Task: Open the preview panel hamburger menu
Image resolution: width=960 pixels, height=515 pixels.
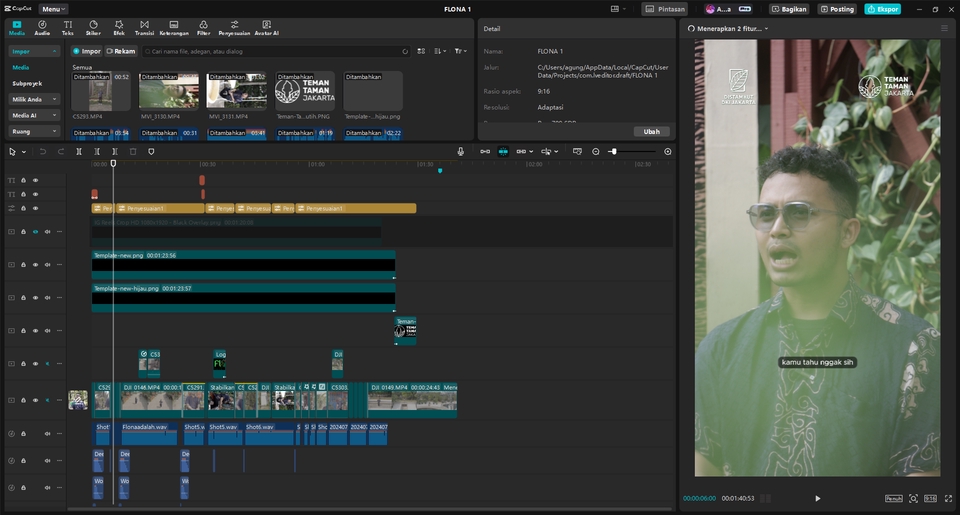Action: tap(944, 28)
